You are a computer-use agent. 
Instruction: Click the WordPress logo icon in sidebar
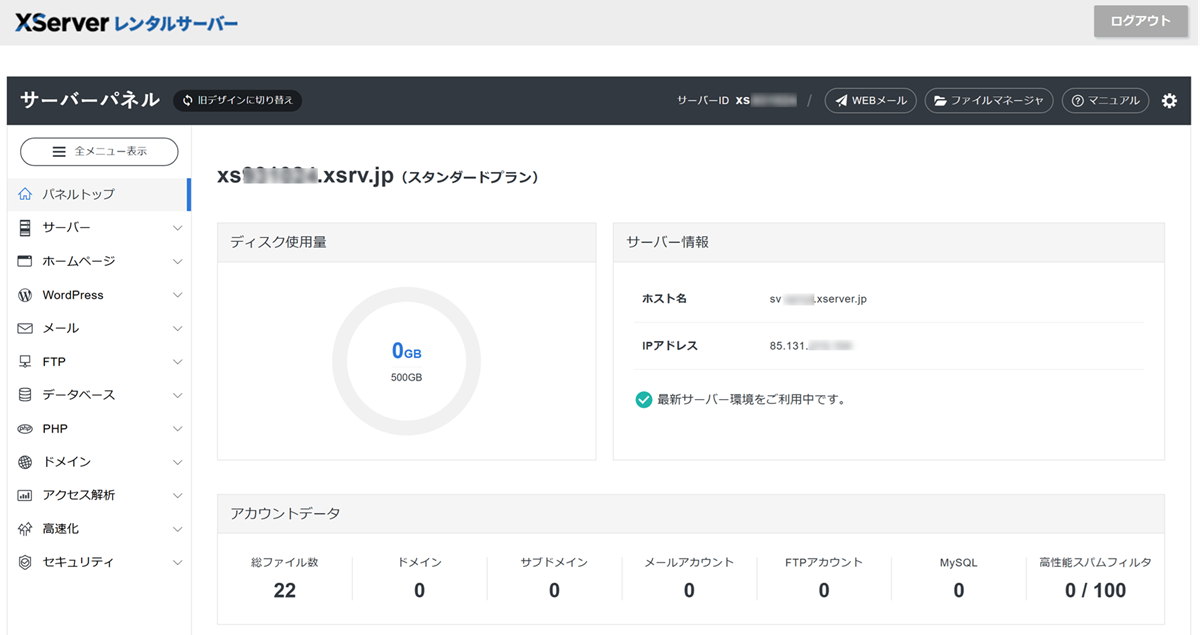coord(25,295)
